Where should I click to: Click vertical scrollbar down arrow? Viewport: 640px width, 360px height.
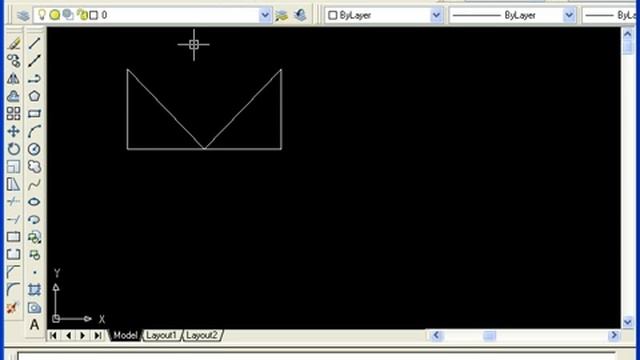pos(628,322)
